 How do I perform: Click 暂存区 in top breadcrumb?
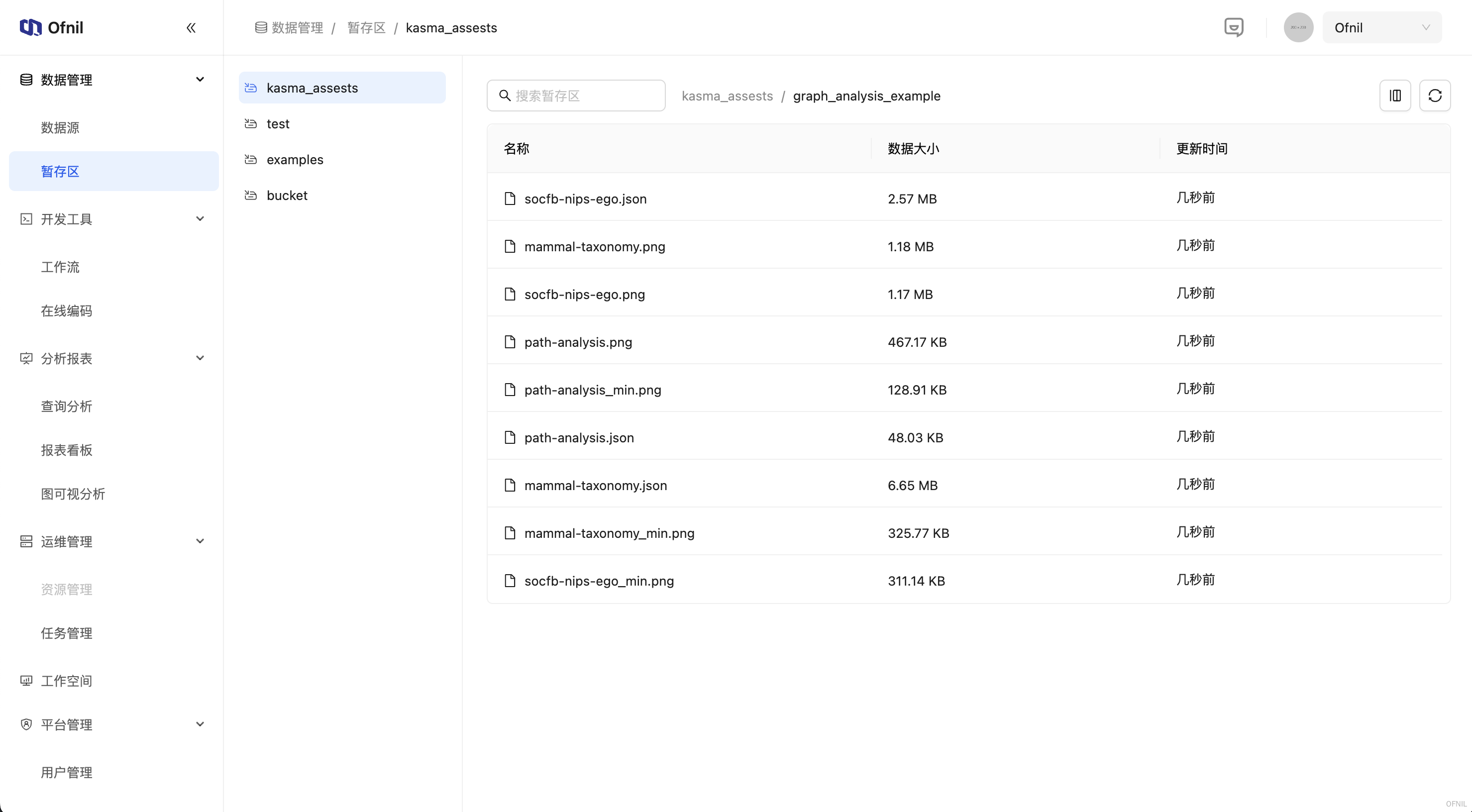(366, 27)
